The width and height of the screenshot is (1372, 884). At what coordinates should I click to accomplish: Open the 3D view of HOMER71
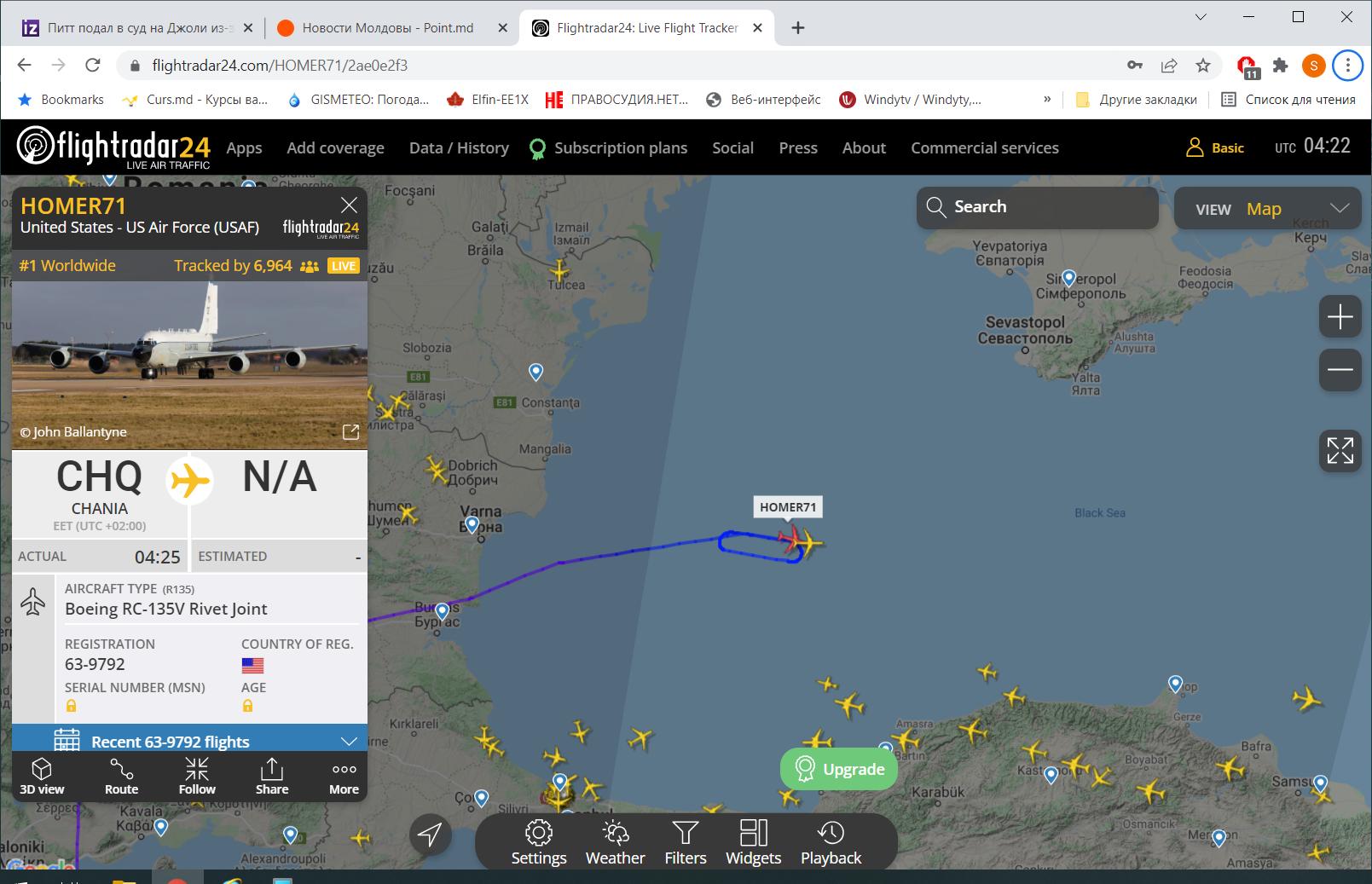pyautogui.click(x=42, y=776)
